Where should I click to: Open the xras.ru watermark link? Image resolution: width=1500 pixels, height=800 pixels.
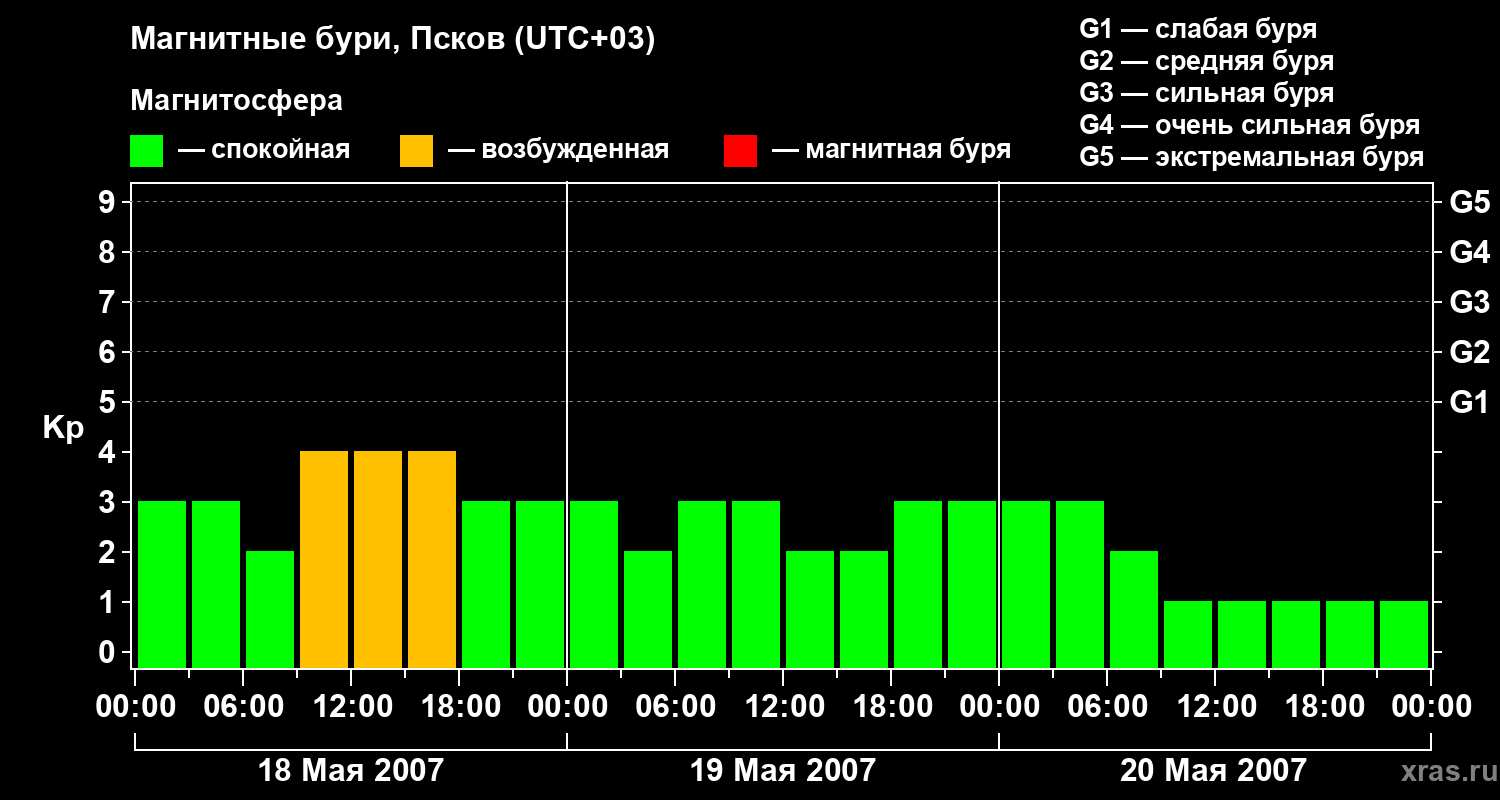[x=1443, y=771]
